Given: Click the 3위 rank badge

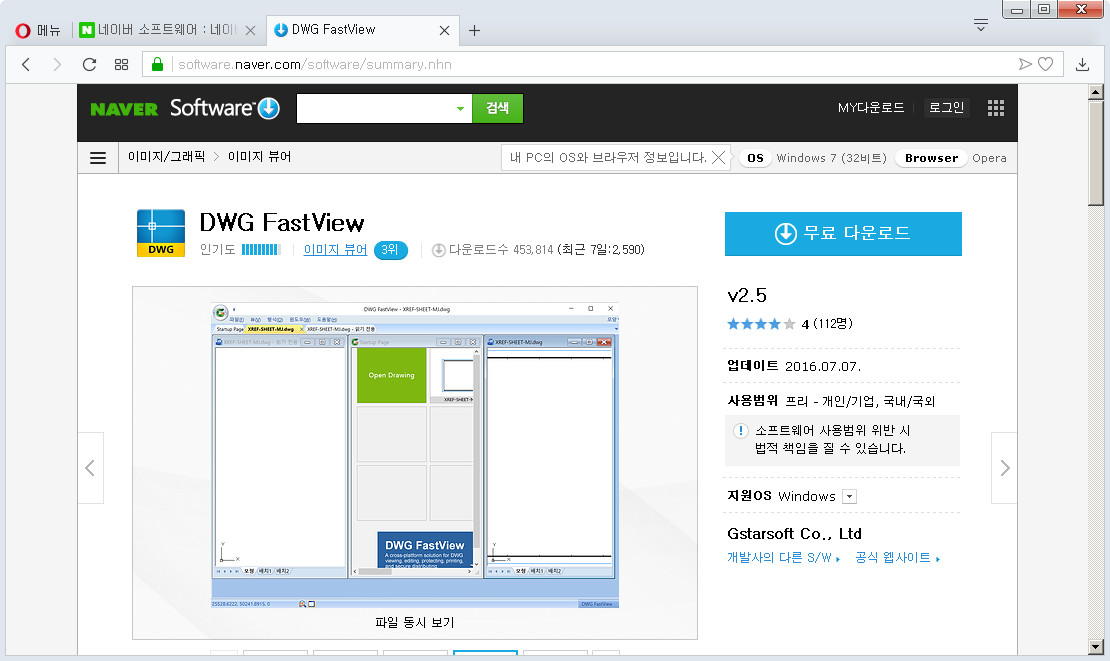Looking at the screenshot, I should click(x=390, y=250).
